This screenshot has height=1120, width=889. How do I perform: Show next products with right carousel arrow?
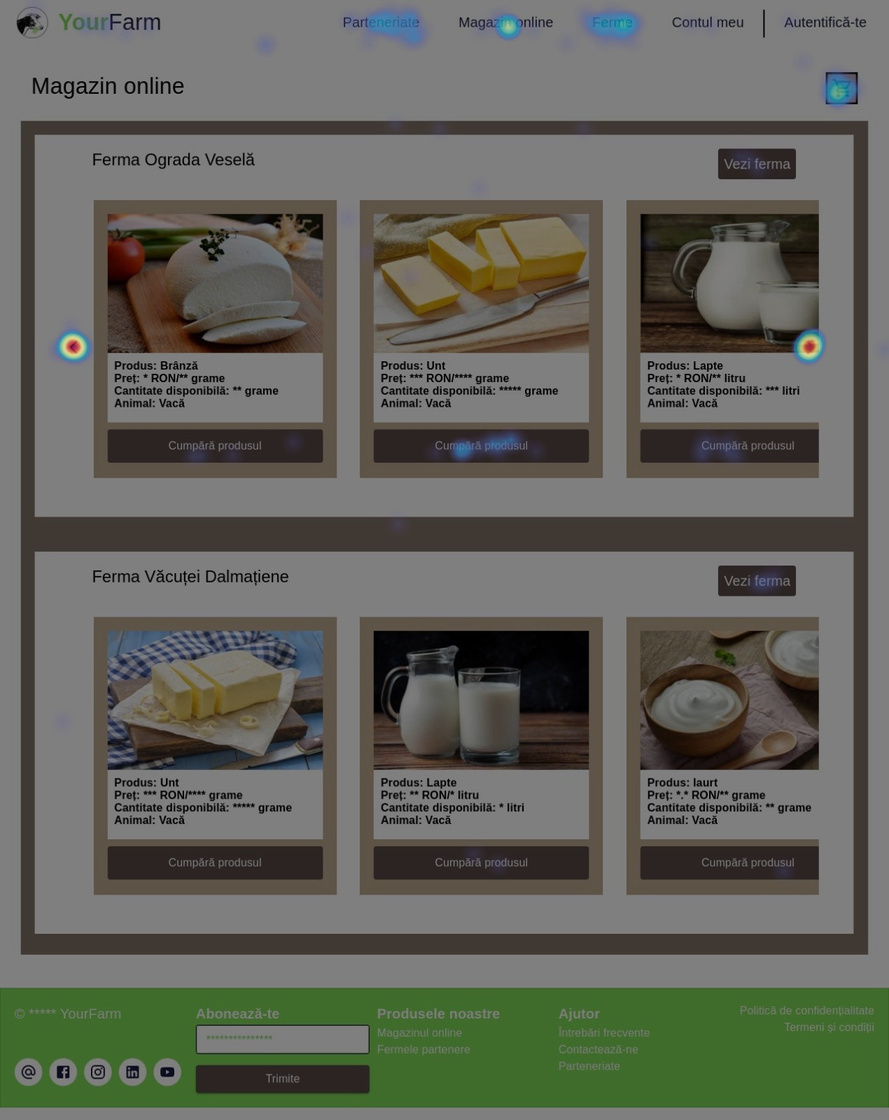tap(809, 346)
